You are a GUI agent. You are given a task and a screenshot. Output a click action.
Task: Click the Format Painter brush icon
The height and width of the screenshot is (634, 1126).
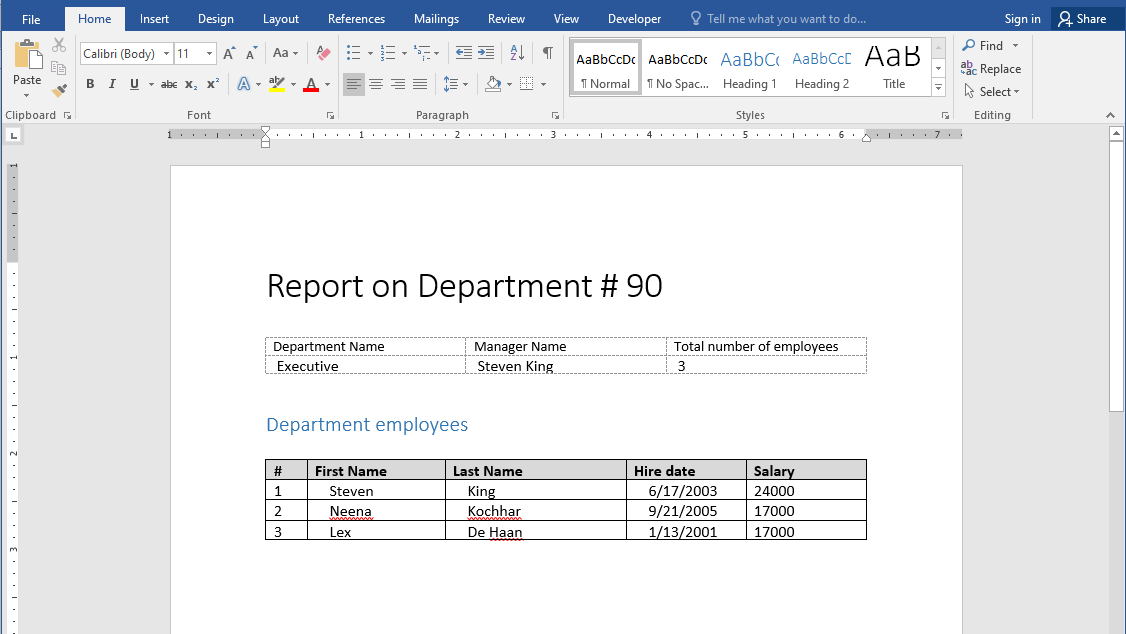pos(59,90)
